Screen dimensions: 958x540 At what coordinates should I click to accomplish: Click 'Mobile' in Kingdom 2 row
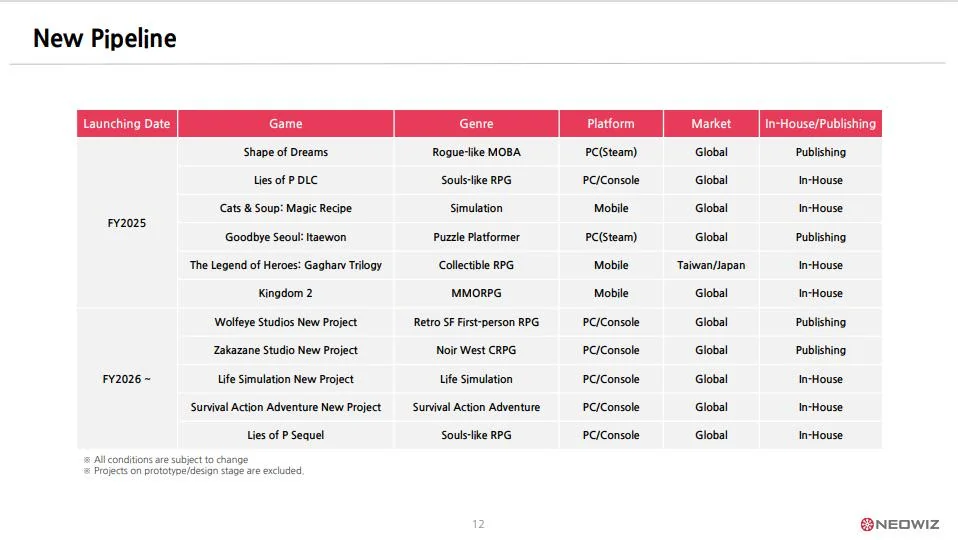coord(610,293)
